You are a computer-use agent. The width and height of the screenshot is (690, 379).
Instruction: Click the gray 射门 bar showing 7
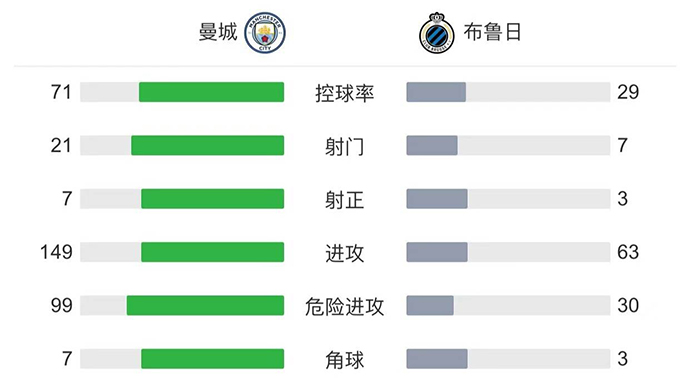pyautogui.click(x=432, y=145)
